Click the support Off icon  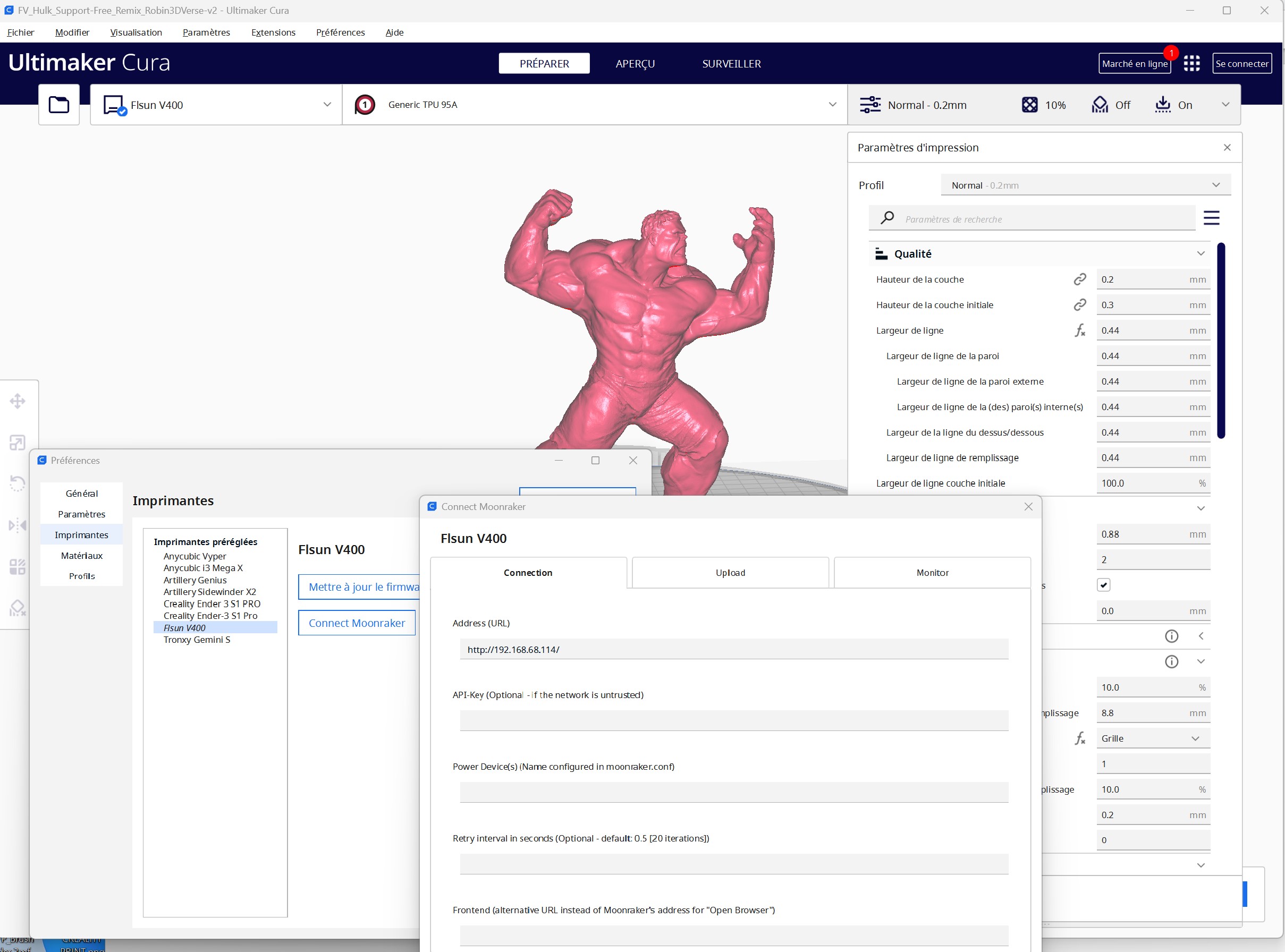click(1100, 105)
